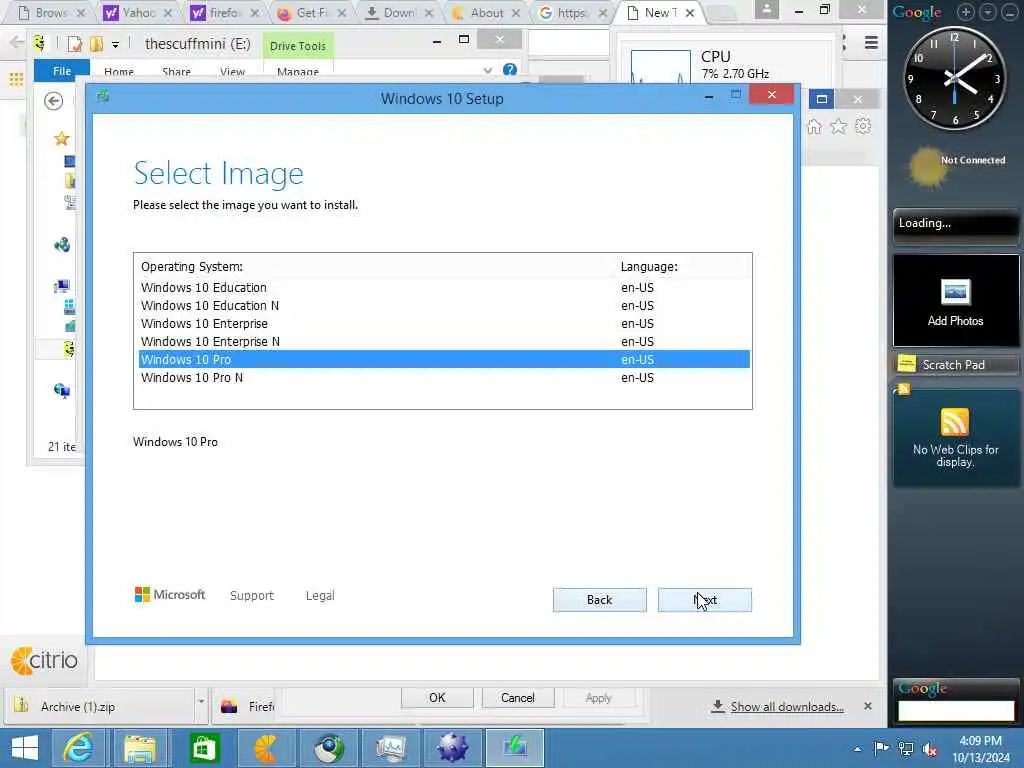Click the muted volume tray icon
This screenshot has width=1024, height=768.
click(x=929, y=749)
